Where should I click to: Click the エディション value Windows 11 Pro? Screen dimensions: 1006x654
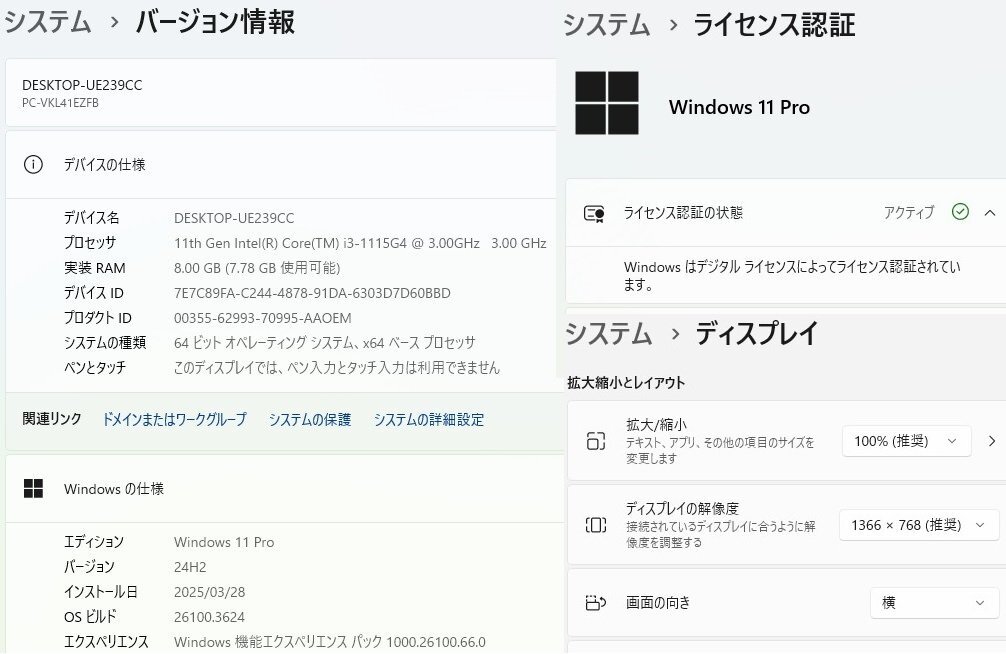tap(224, 542)
